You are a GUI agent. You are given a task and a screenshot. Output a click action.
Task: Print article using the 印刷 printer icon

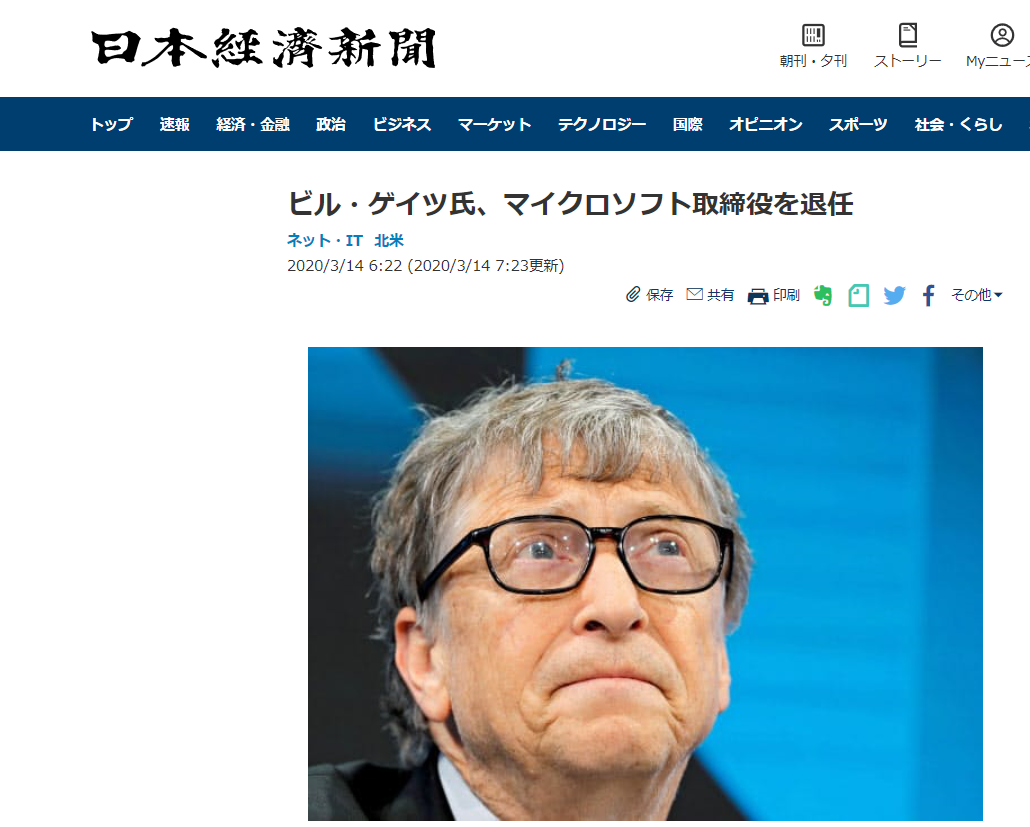click(758, 296)
